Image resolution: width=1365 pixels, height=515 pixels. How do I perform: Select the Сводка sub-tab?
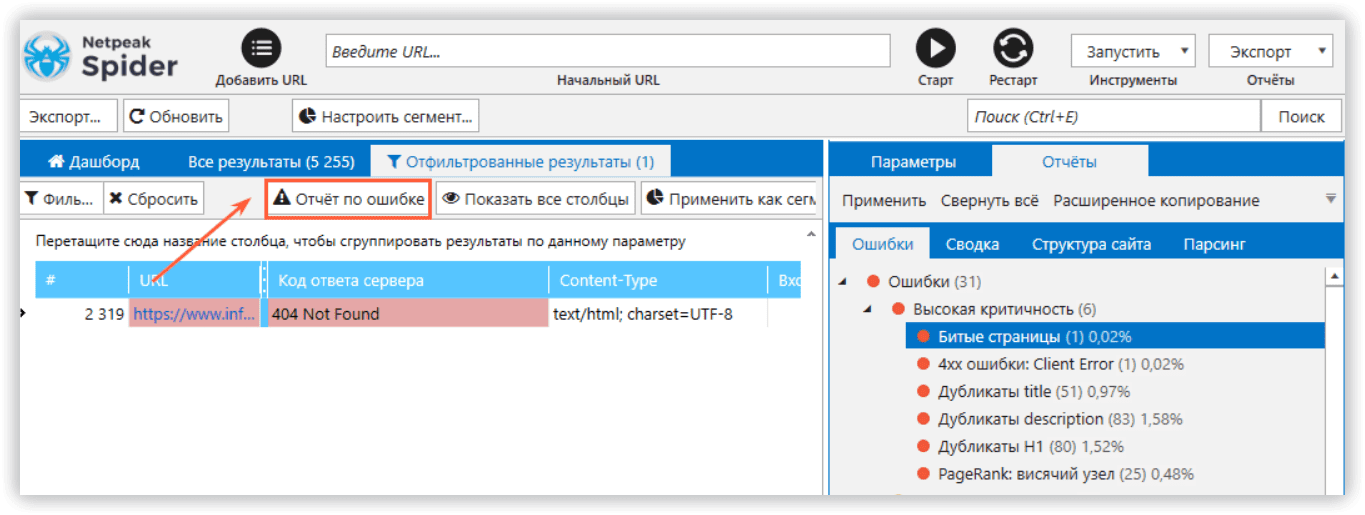[x=973, y=244]
